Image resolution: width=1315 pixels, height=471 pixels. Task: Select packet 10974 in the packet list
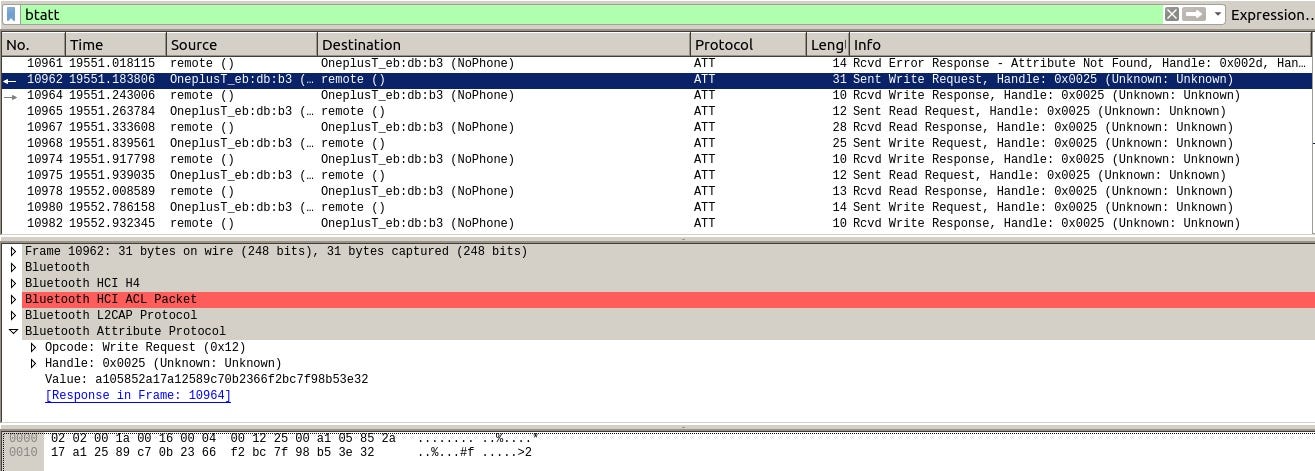tap(657, 159)
